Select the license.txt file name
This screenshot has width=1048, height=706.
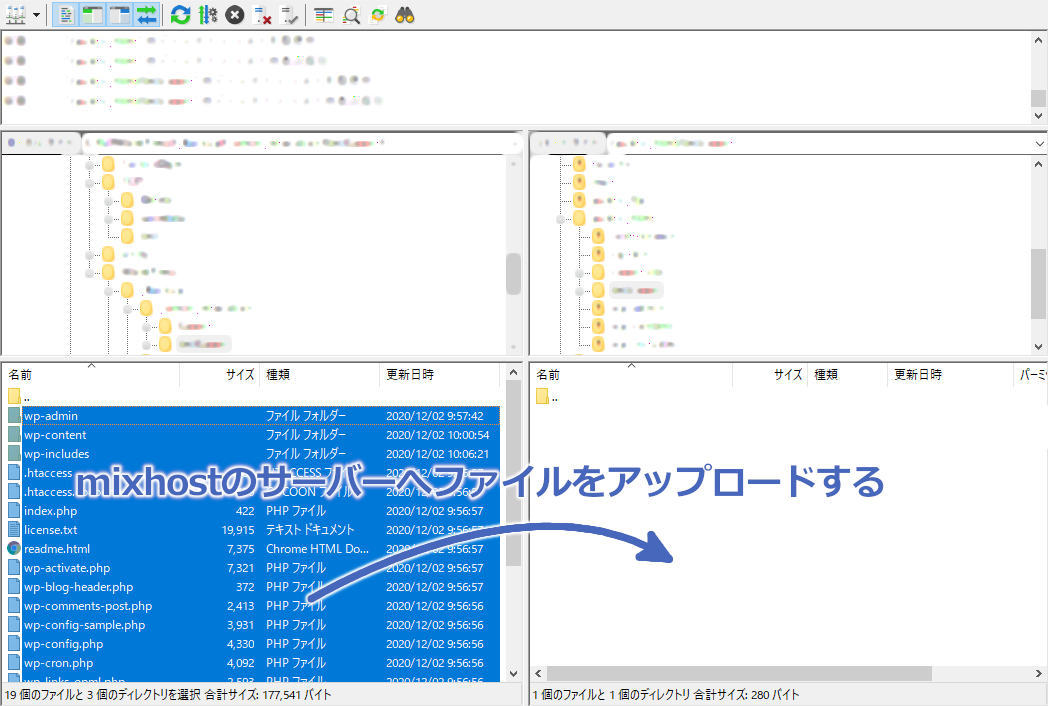tap(51, 530)
